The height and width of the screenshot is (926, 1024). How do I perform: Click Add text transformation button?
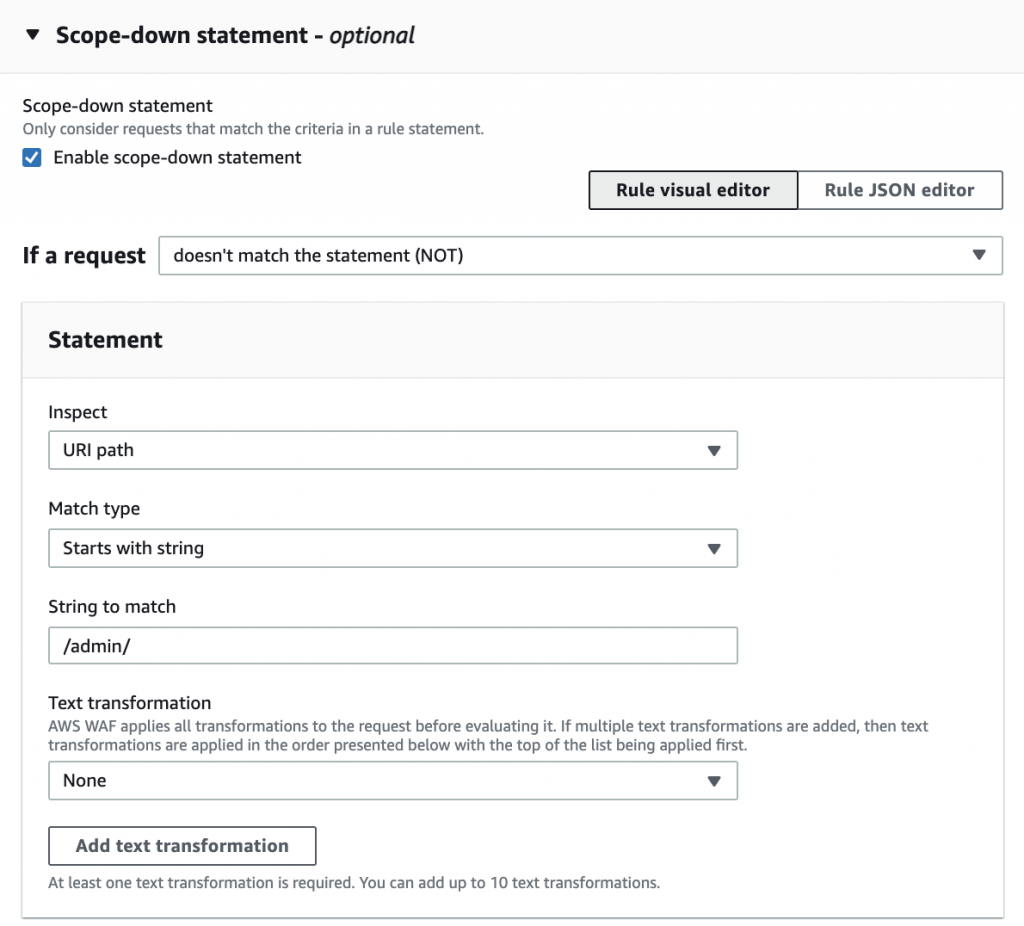tap(182, 846)
